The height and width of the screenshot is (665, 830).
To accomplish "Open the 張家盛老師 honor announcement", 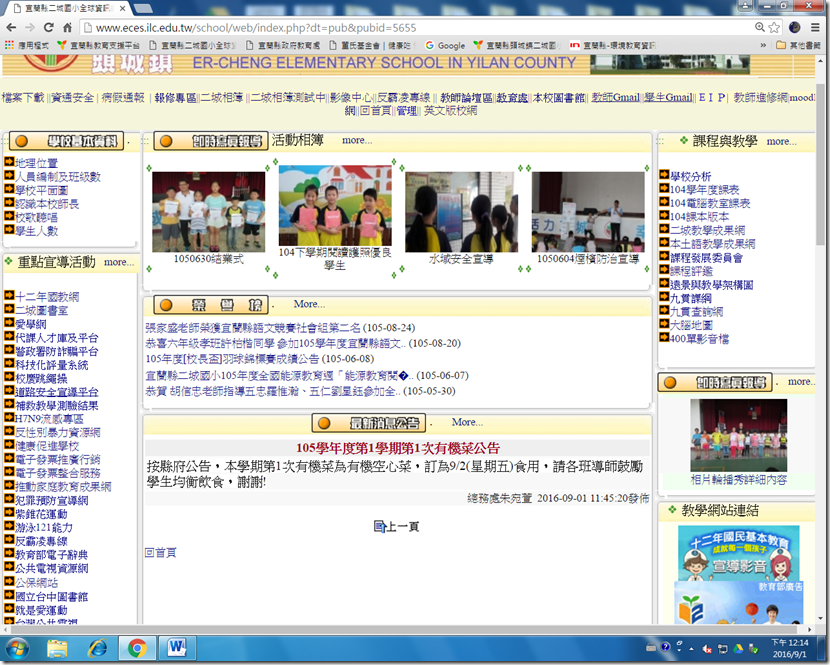I will [253, 328].
